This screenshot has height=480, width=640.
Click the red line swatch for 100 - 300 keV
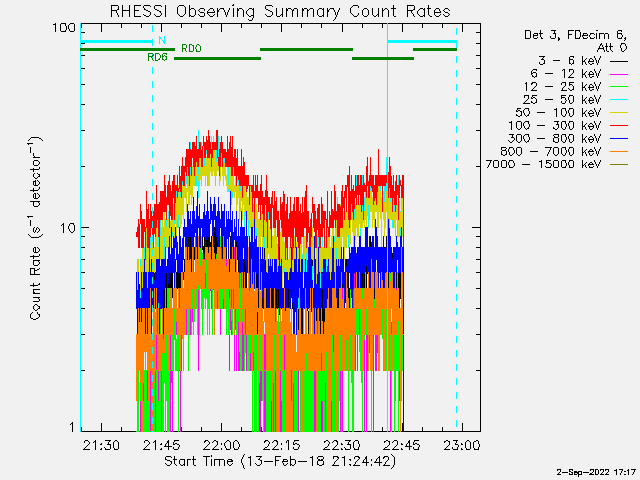619,127
